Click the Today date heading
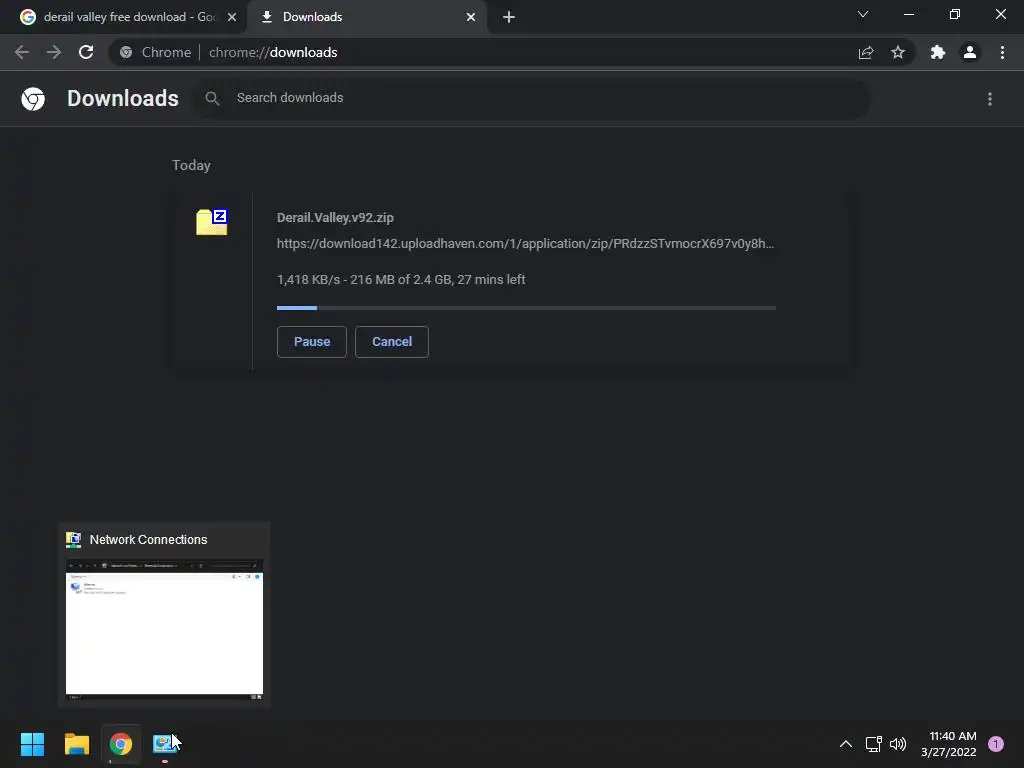 coord(191,165)
